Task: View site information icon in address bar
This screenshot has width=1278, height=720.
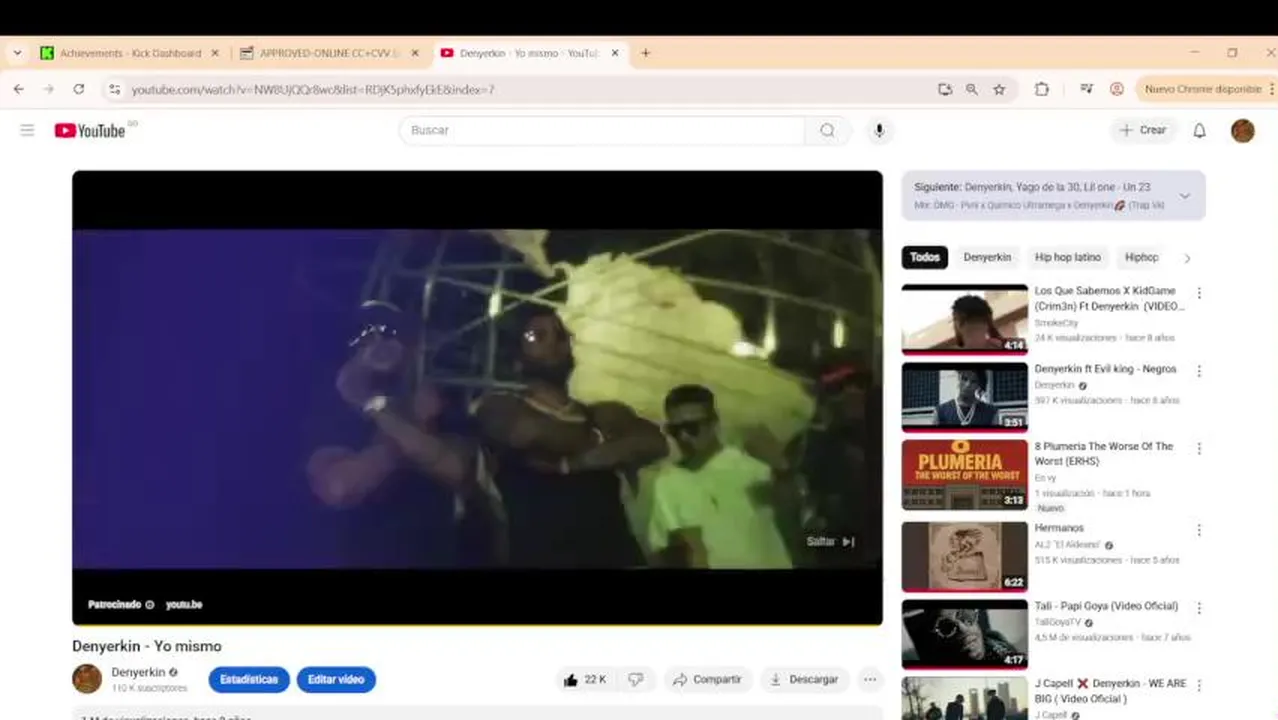Action: 114,89
